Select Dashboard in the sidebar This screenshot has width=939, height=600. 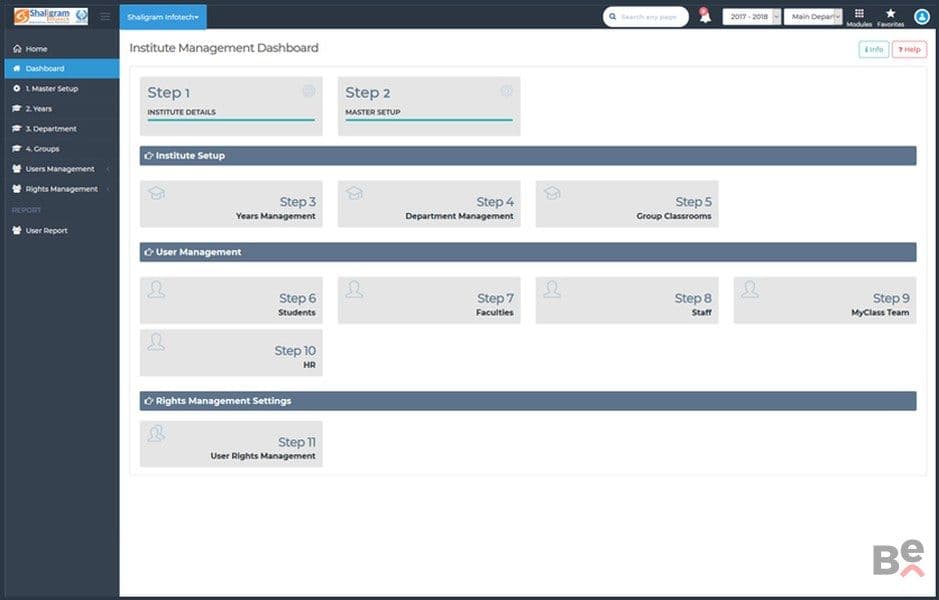tap(62, 69)
